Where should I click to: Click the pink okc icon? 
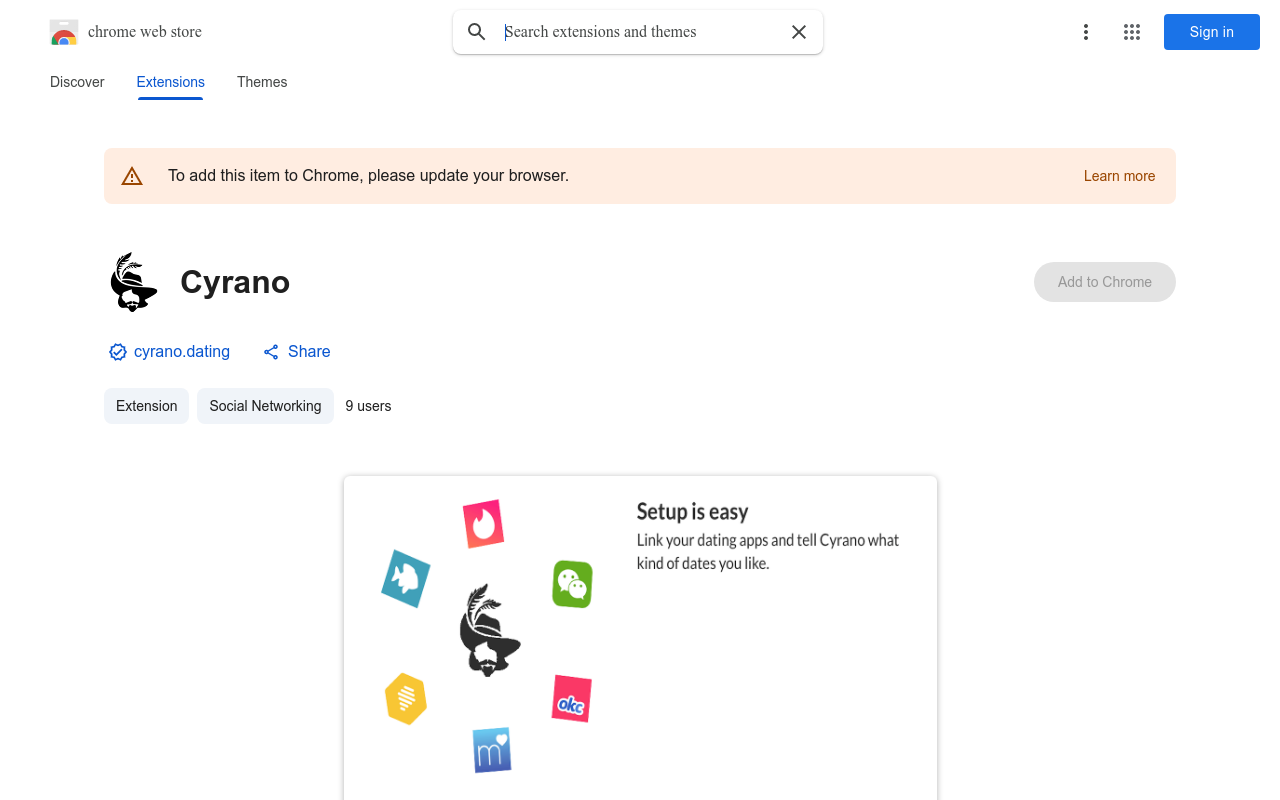(x=572, y=698)
